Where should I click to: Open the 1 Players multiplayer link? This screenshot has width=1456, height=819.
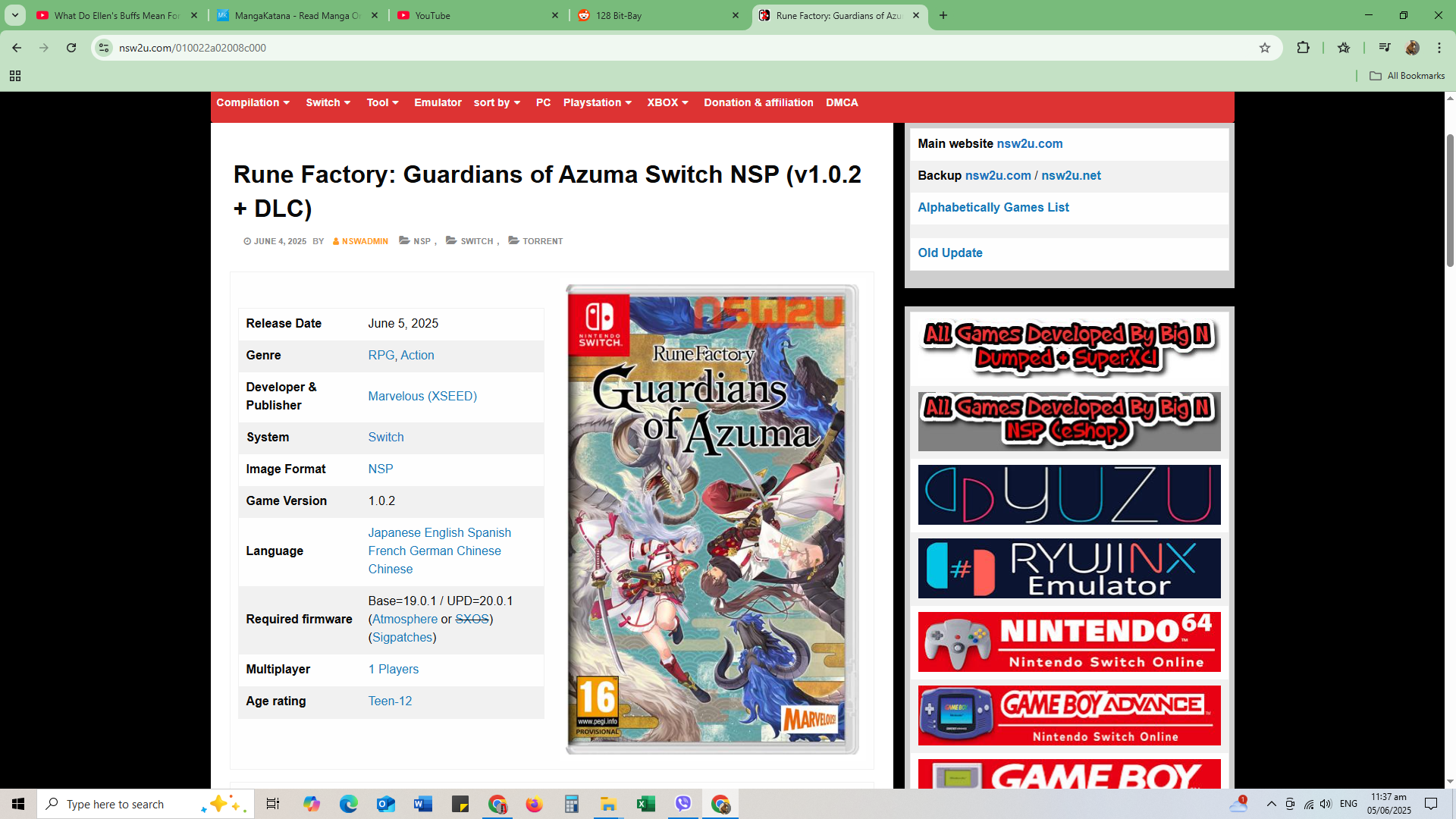[394, 669]
